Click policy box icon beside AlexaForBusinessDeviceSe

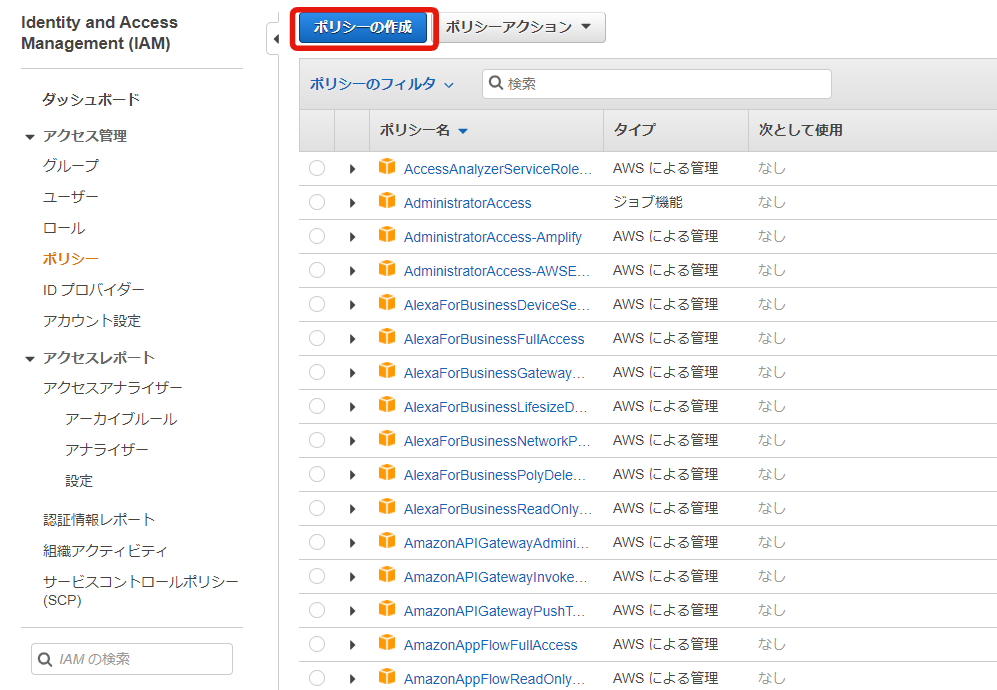pyautogui.click(x=387, y=302)
